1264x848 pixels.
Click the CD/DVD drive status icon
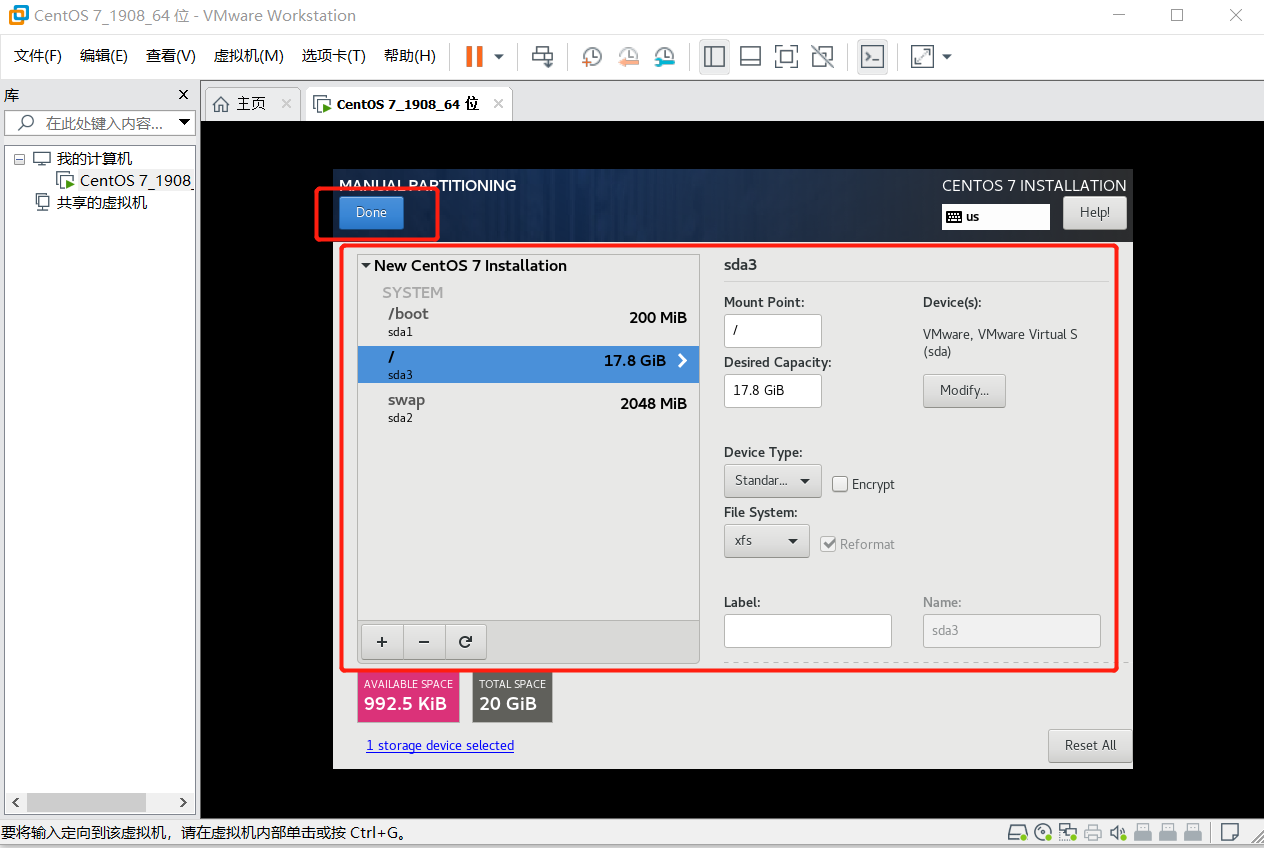click(x=1043, y=832)
